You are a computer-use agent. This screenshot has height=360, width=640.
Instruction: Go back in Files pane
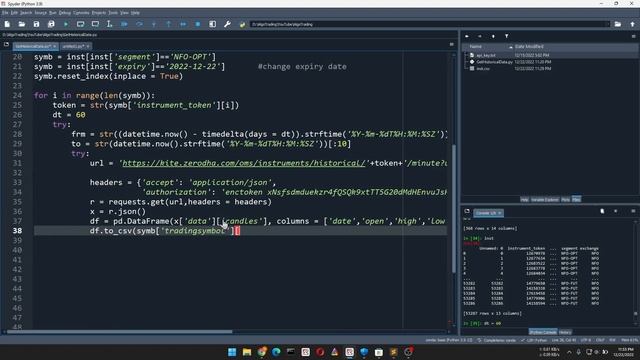[x=467, y=36]
